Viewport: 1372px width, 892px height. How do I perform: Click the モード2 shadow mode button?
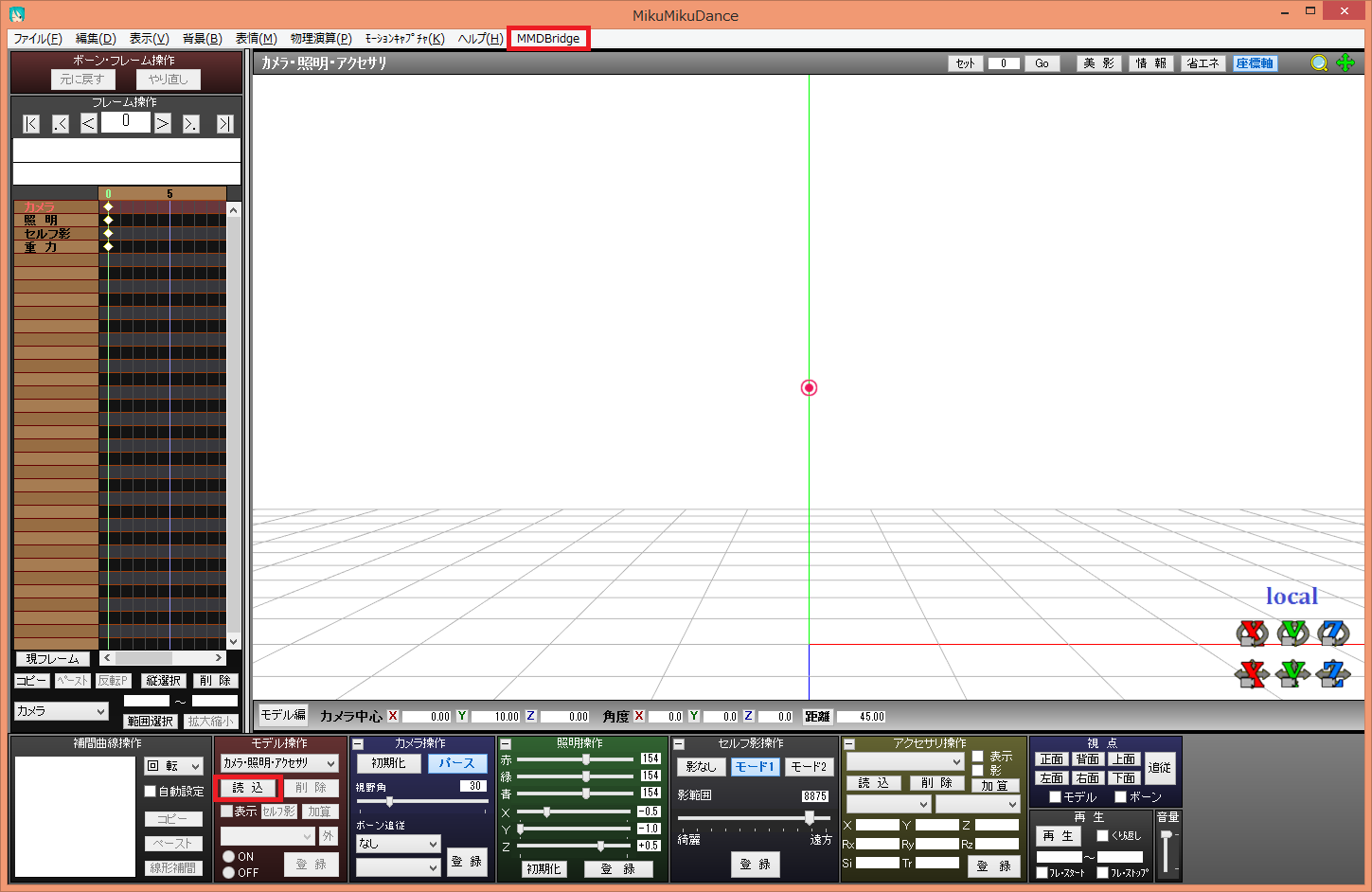[x=809, y=767]
